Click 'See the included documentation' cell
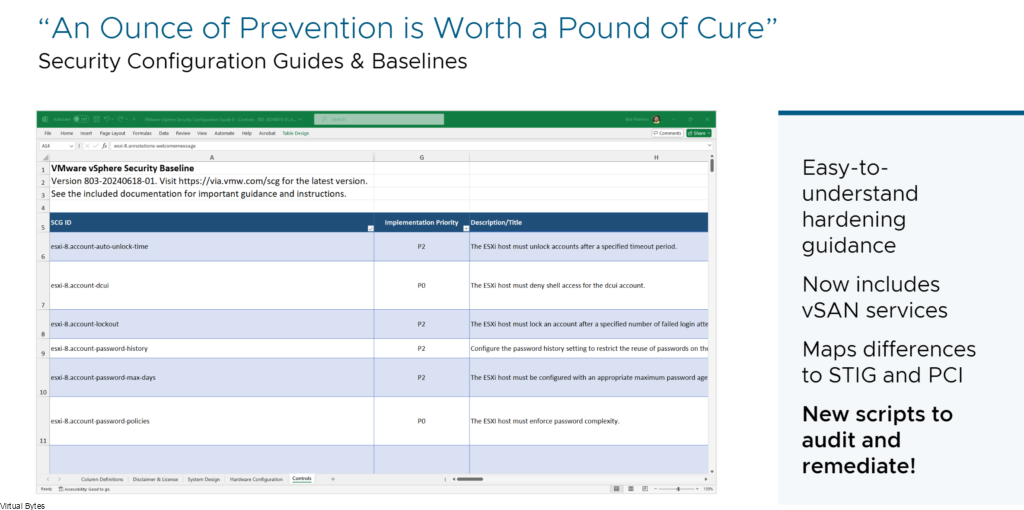This screenshot has width=1024, height=510. coord(212,194)
